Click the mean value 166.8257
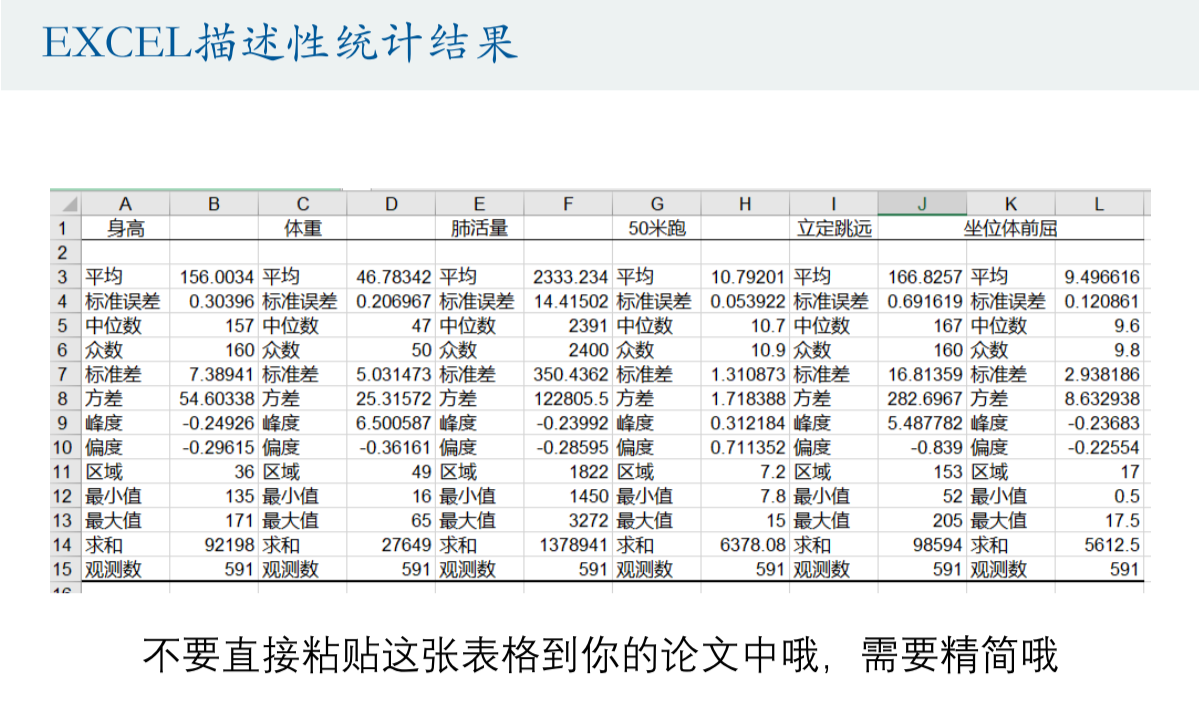 pyautogui.click(x=924, y=277)
